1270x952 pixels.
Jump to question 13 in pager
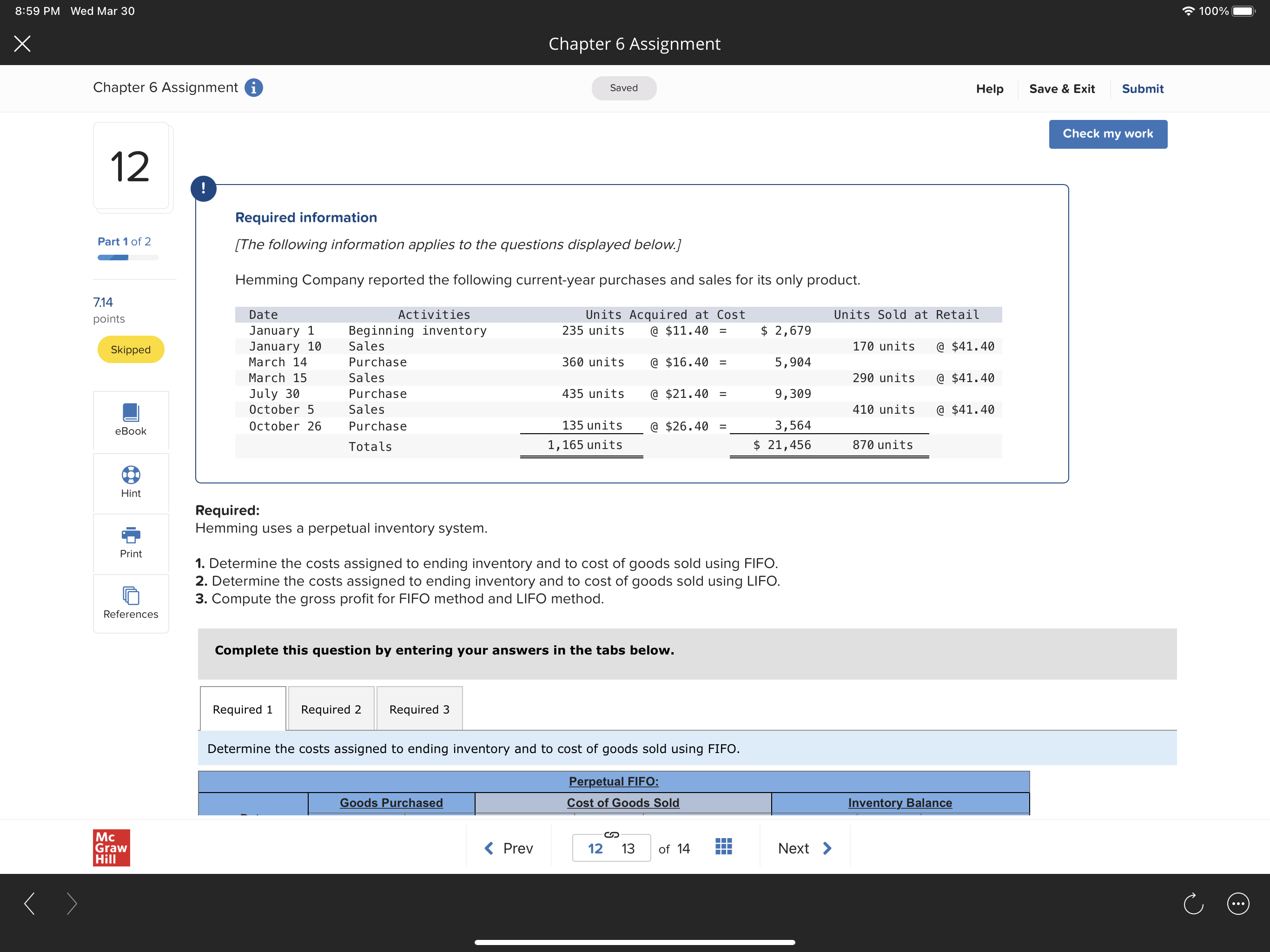pyautogui.click(x=628, y=849)
